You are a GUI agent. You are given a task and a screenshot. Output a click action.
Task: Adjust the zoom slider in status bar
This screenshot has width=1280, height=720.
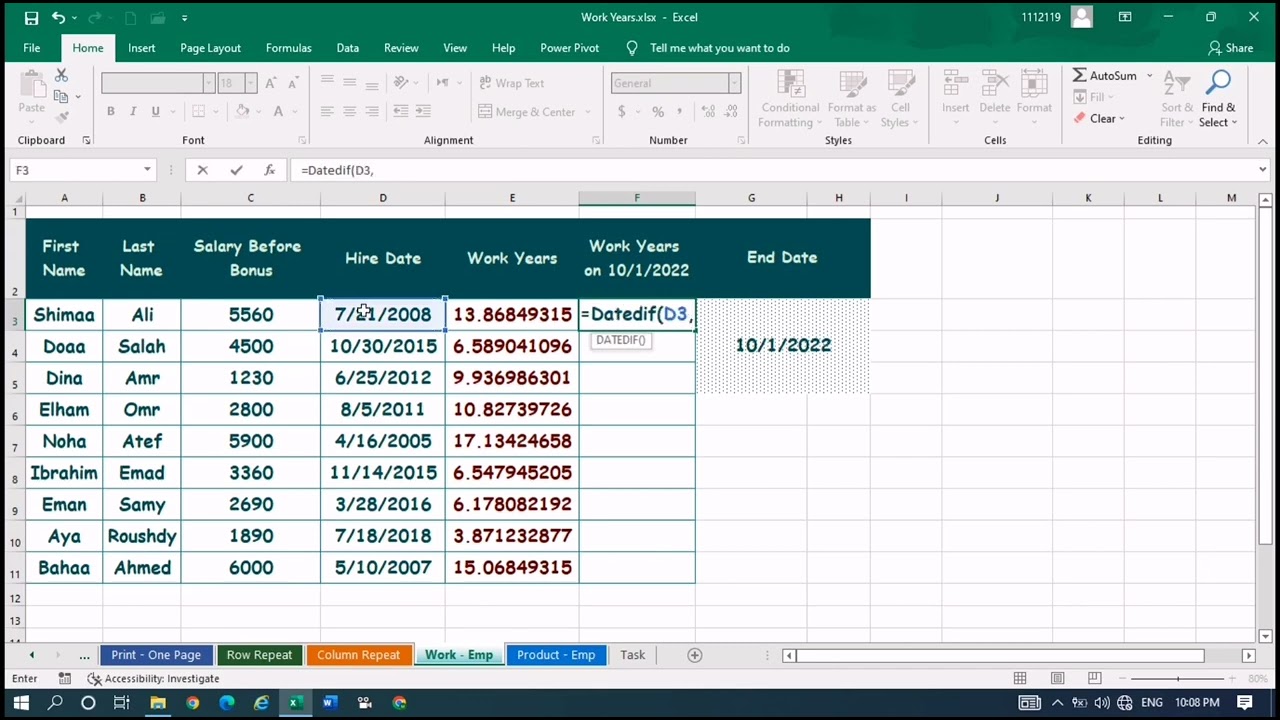(x=1177, y=678)
